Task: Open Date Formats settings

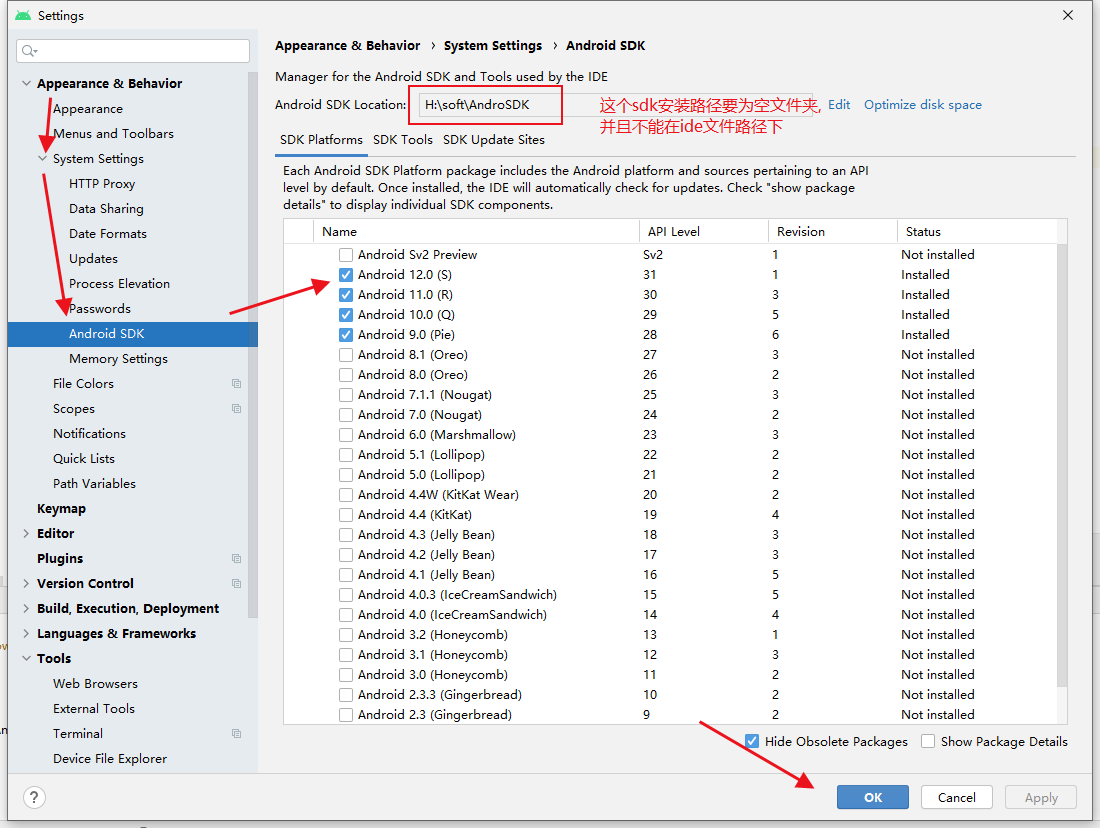Action: (x=108, y=234)
